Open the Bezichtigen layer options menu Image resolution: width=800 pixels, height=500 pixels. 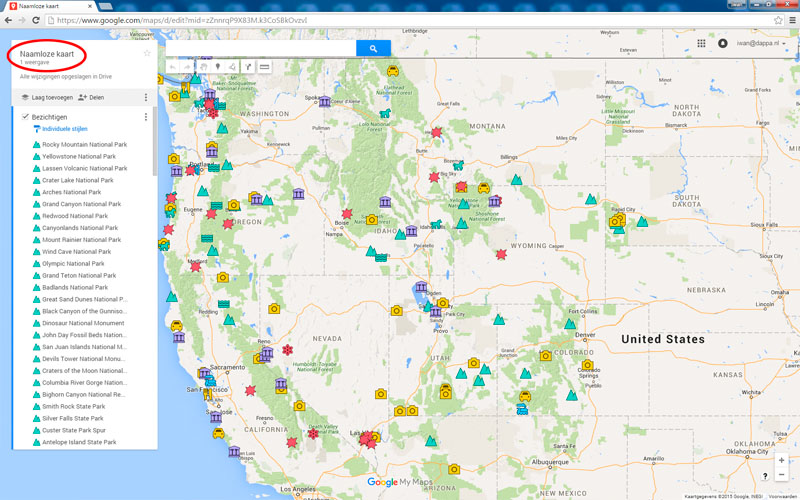point(146,117)
